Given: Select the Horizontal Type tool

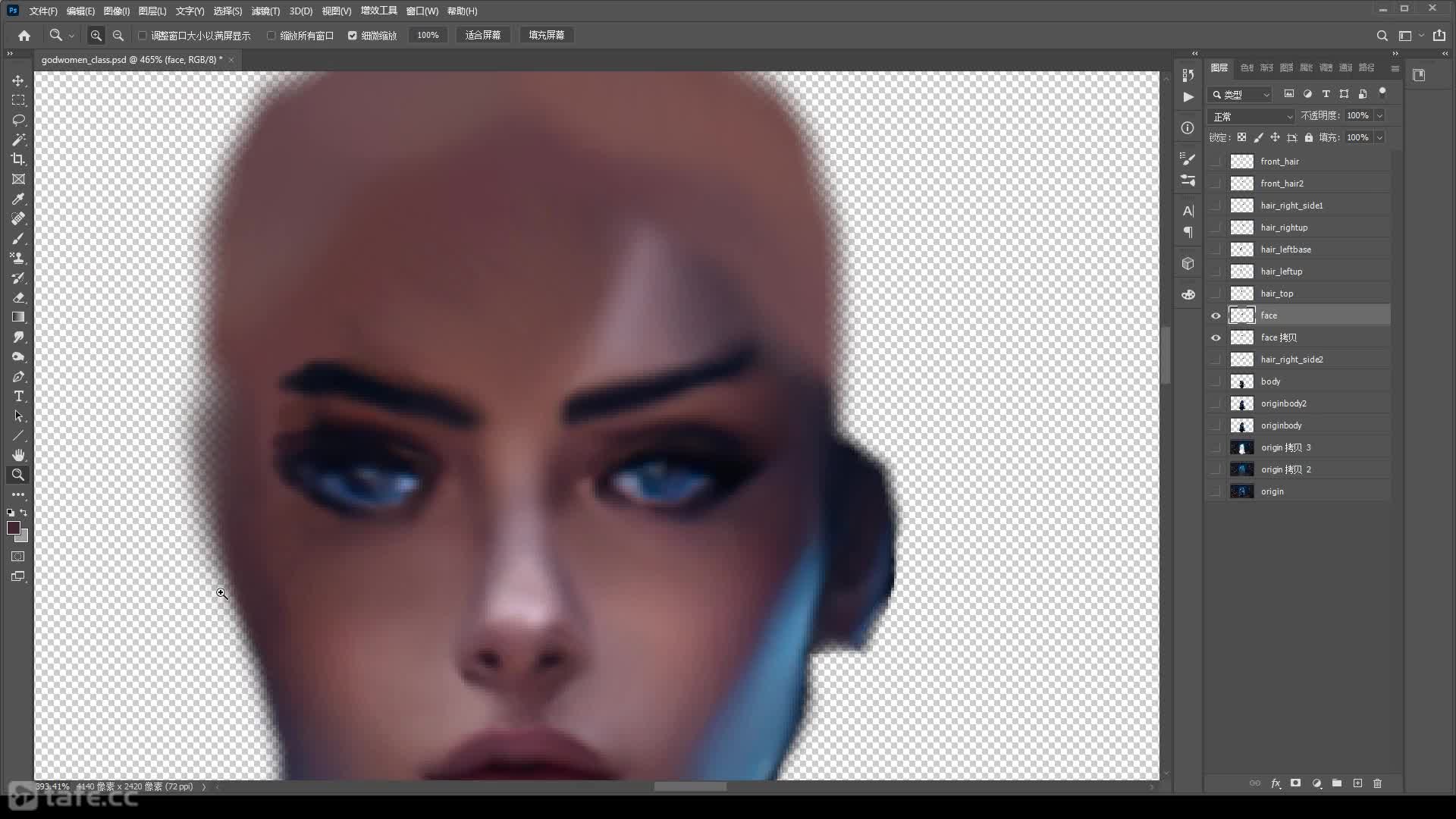Looking at the screenshot, I should pos(18,396).
